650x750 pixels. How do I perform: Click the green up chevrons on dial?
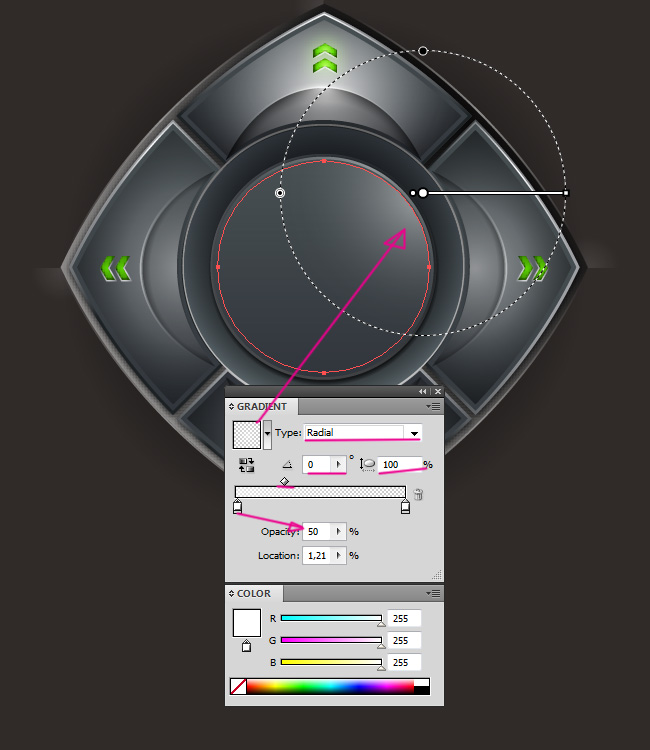(x=324, y=58)
